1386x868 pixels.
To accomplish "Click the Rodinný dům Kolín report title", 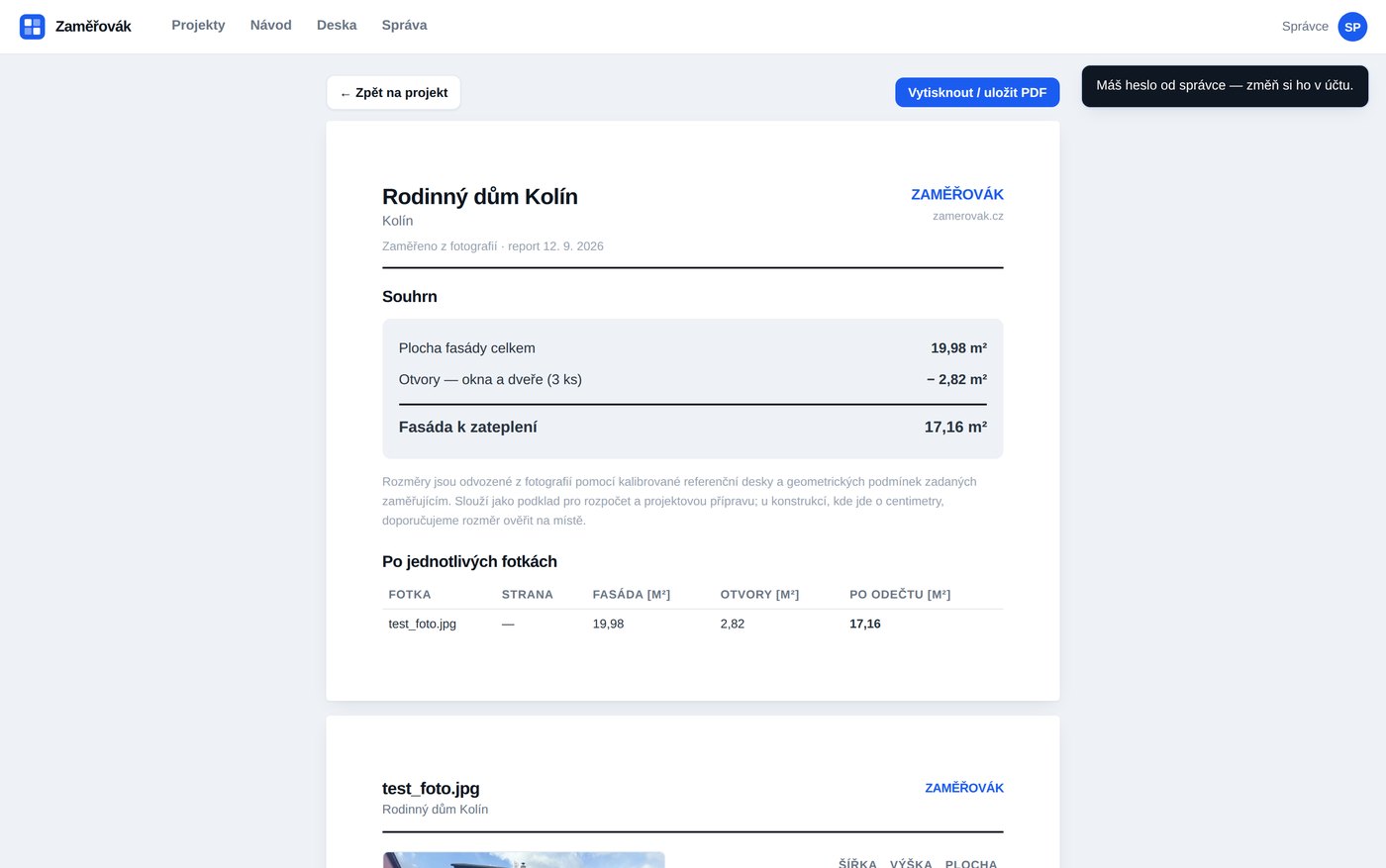I will coord(480,196).
